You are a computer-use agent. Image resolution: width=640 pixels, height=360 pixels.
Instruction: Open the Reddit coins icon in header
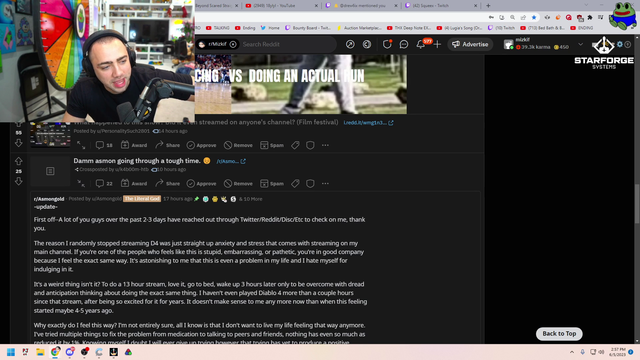click(x=367, y=44)
